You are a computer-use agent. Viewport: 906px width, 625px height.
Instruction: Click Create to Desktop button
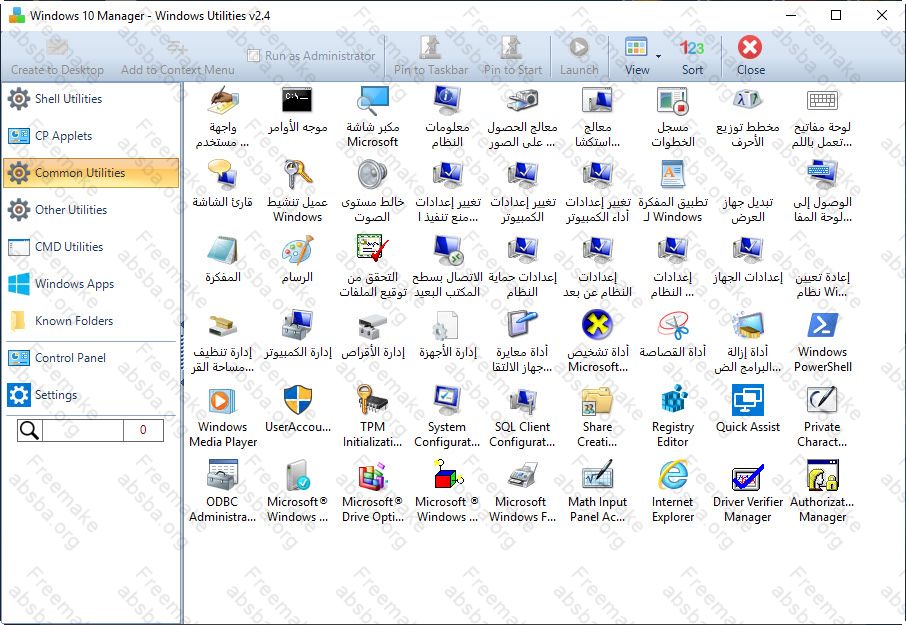[57, 56]
